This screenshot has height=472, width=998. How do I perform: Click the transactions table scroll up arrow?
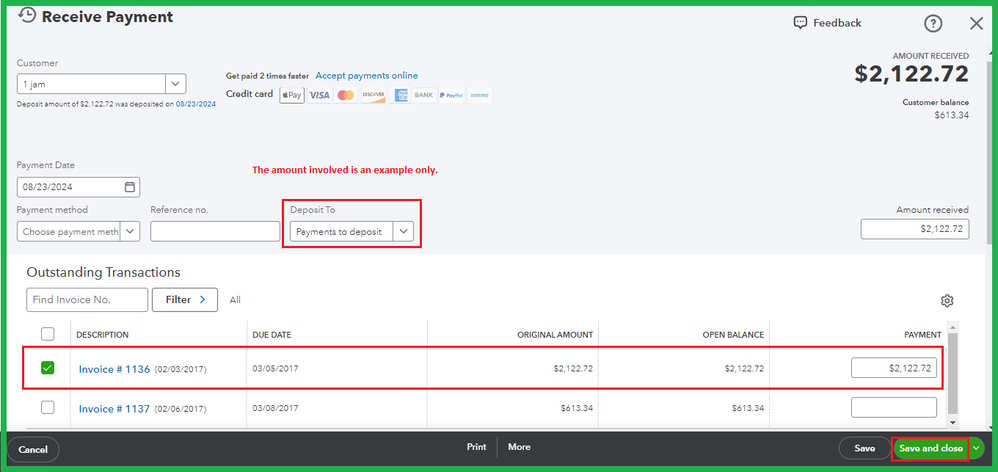pyautogui.click(x=953, y=328)
